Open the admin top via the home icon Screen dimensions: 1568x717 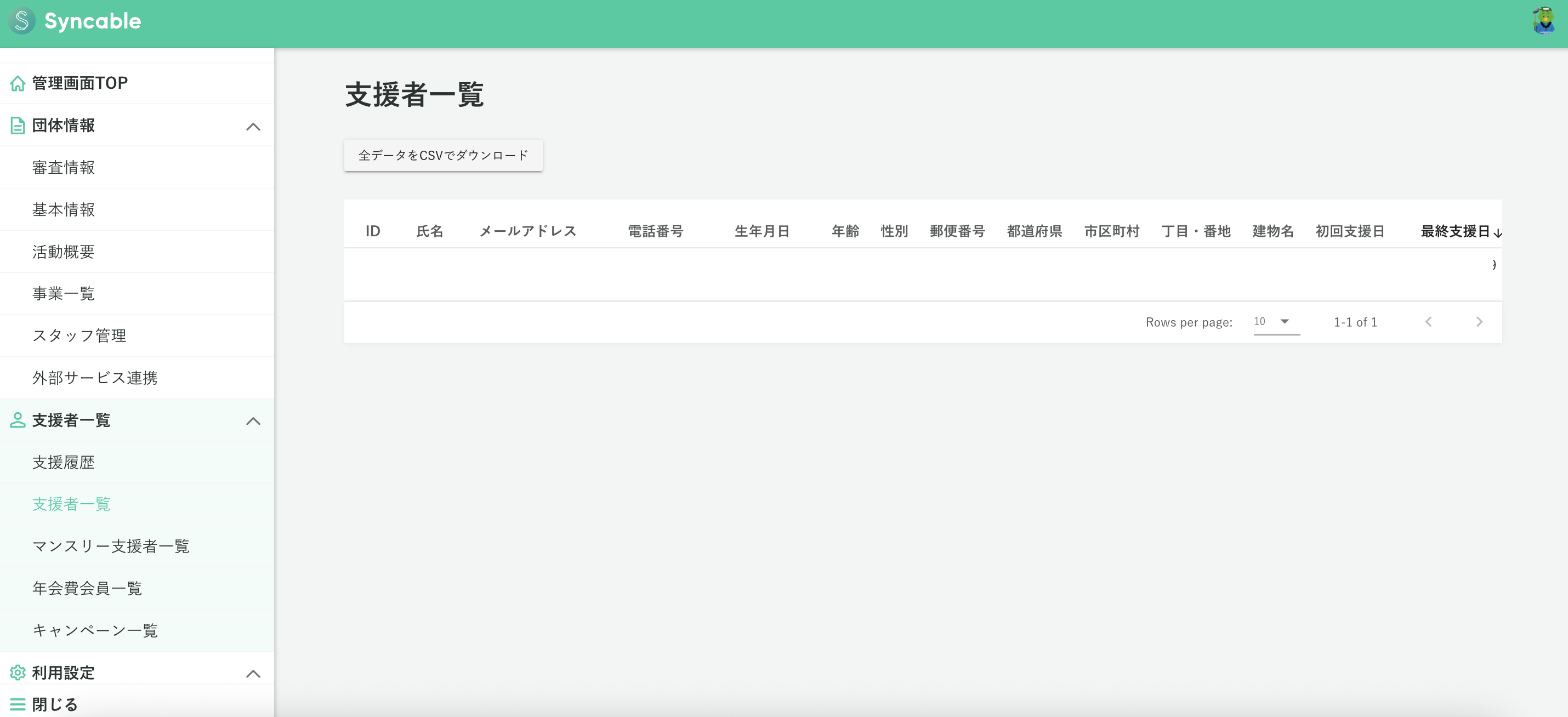[x=17, y=83]
